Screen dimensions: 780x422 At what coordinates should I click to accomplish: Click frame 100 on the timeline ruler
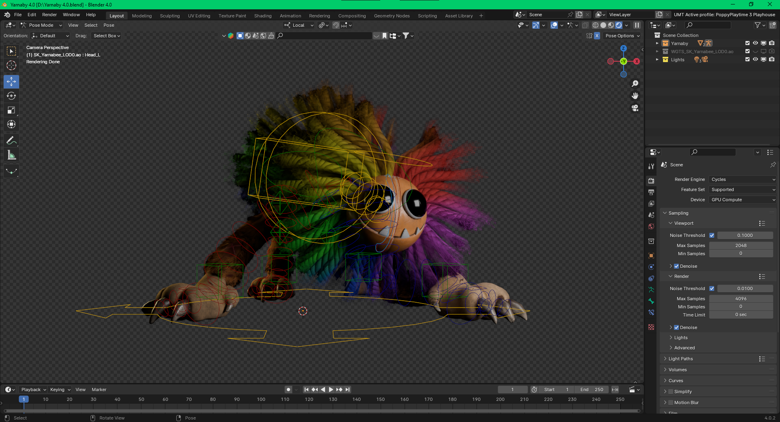click(261, 399)
